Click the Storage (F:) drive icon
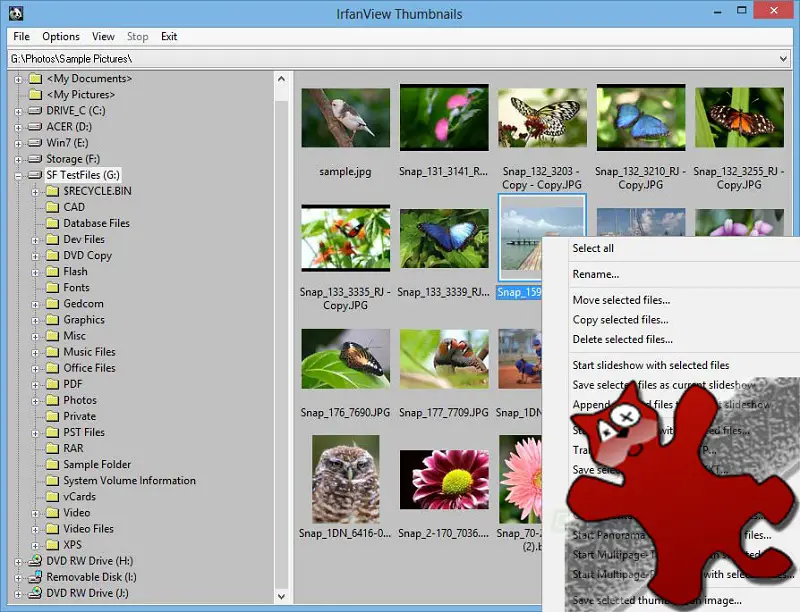This screenshot has width=800, height=612. click(35, 159)
